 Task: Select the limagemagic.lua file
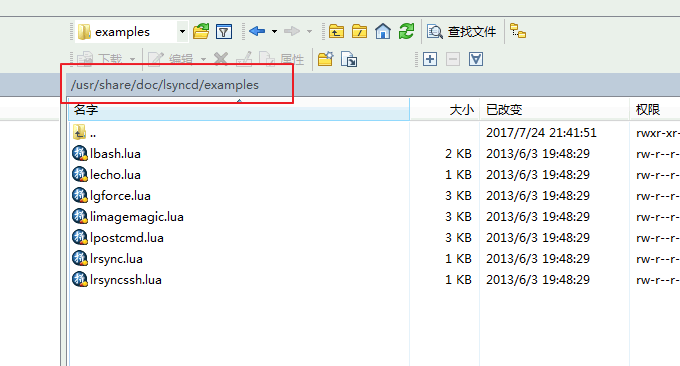[x=137, y=216]
